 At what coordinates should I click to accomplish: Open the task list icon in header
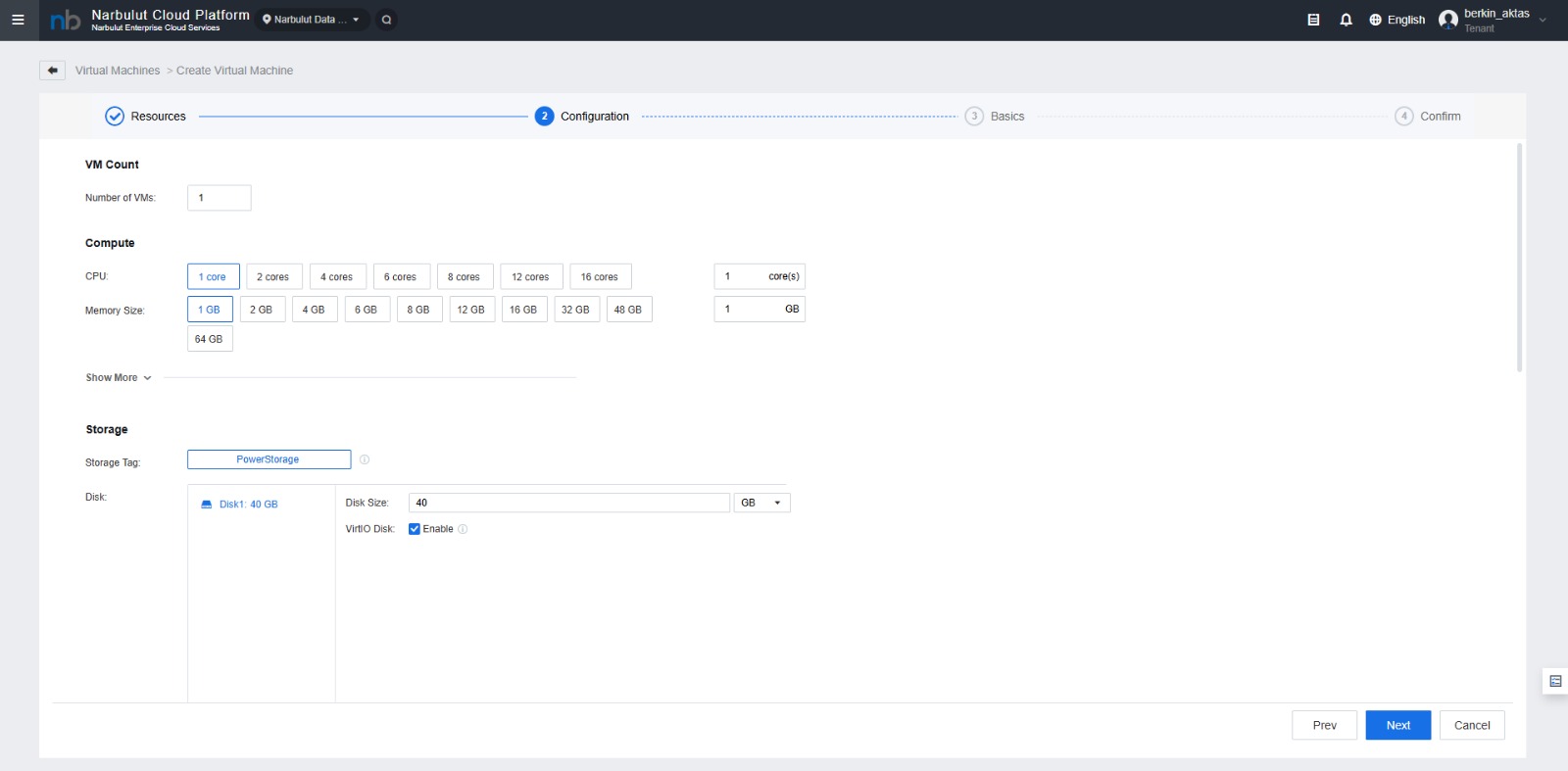click(x=1313, y=20)
